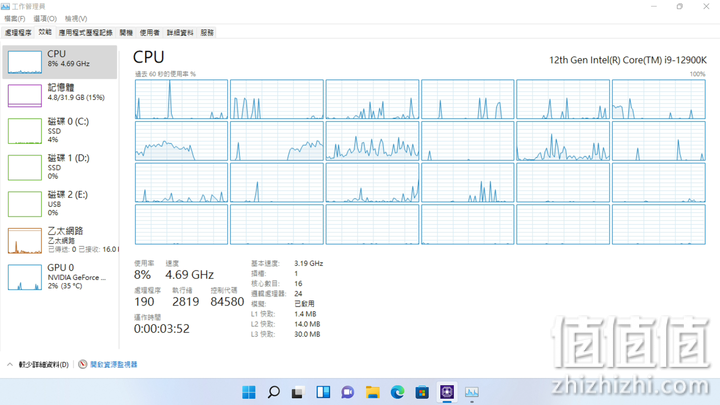720x405 pixels.
Task: Click the 100% graph scale label
Action: [697, 74]
